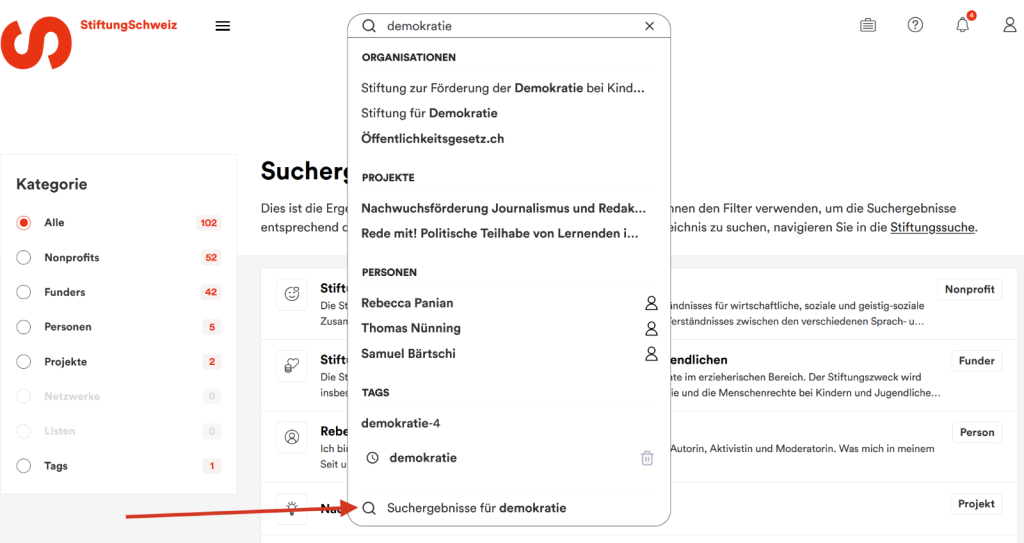Choose the 'Personen' category radio button
The image size is (1024, 543).
tap(24, 327)
